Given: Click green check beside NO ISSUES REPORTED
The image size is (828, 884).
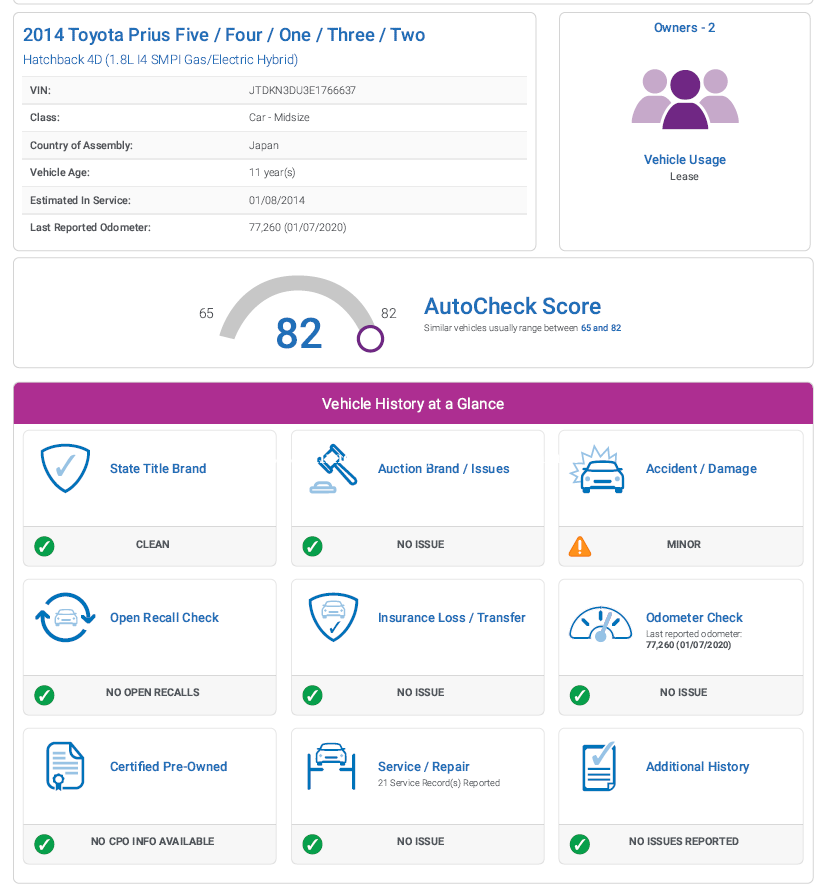Looking at the screenshot, I should pos(580,844).
